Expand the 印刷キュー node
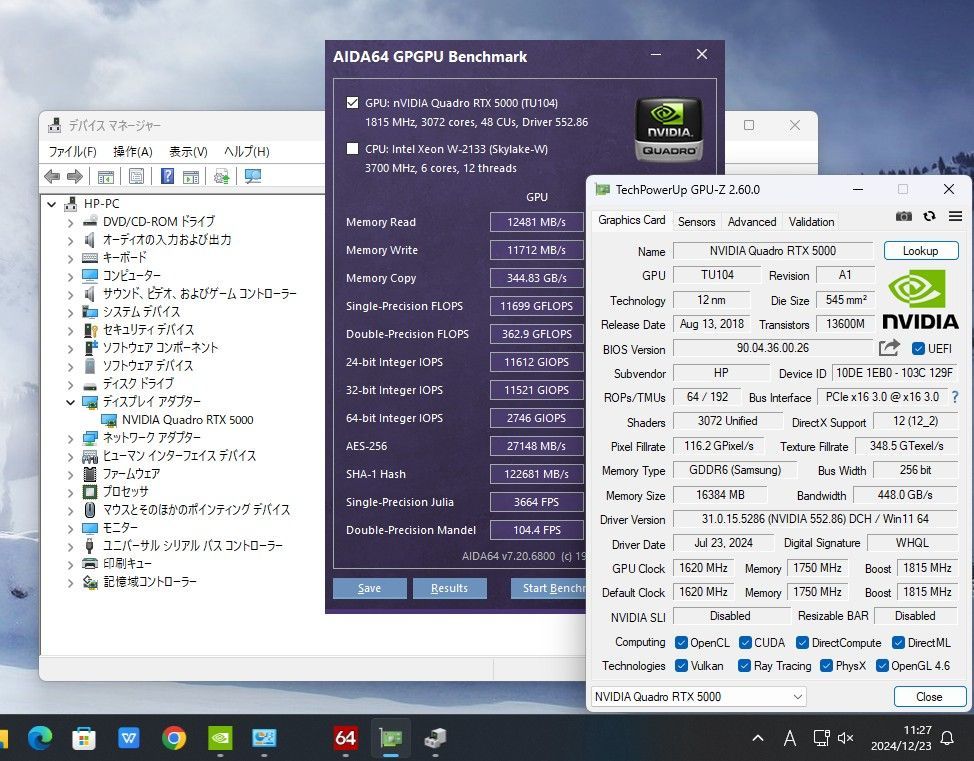Image resolution: width=974 pixels, height=761 pixels. [70, 565]
